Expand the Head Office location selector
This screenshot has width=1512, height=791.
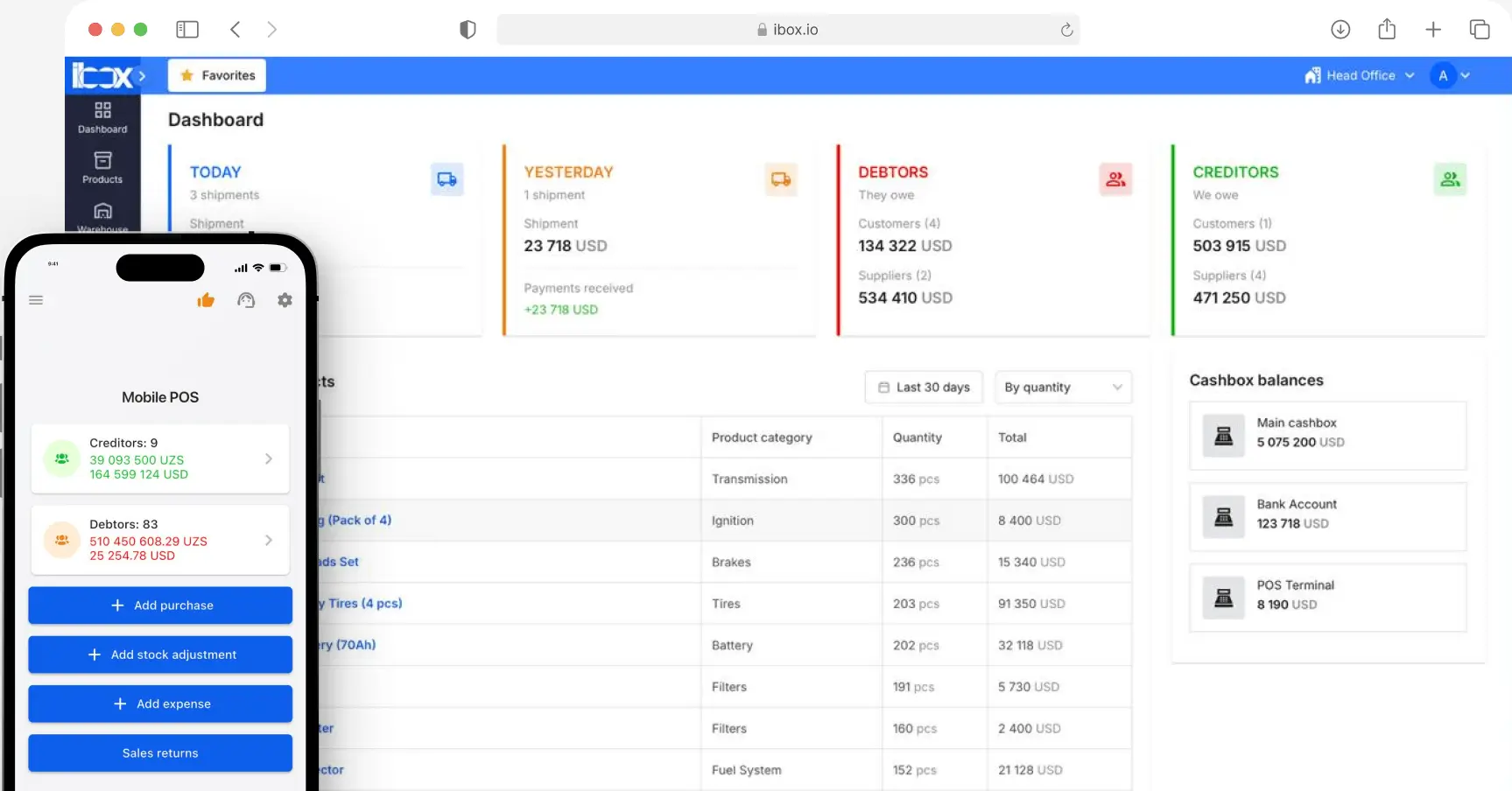coord(1358,75)
